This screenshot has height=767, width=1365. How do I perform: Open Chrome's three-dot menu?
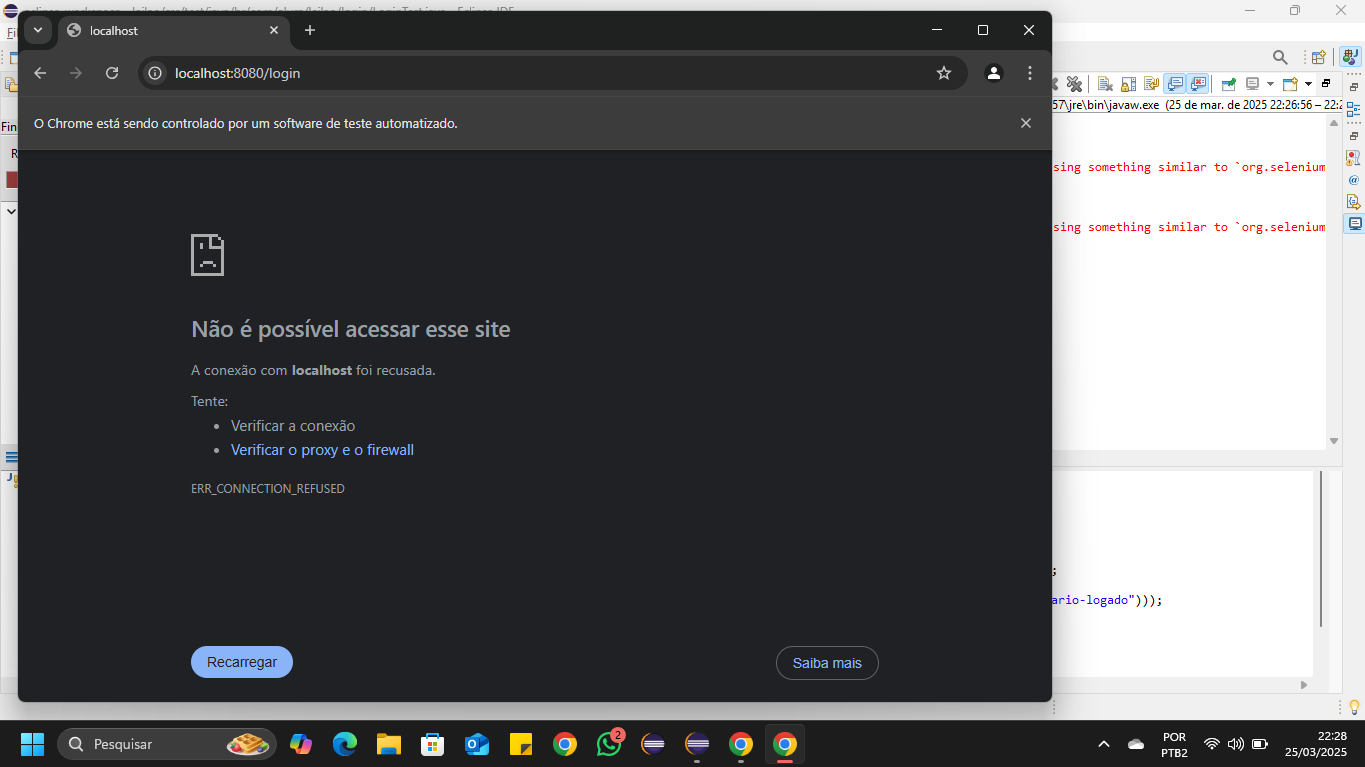1029,72
